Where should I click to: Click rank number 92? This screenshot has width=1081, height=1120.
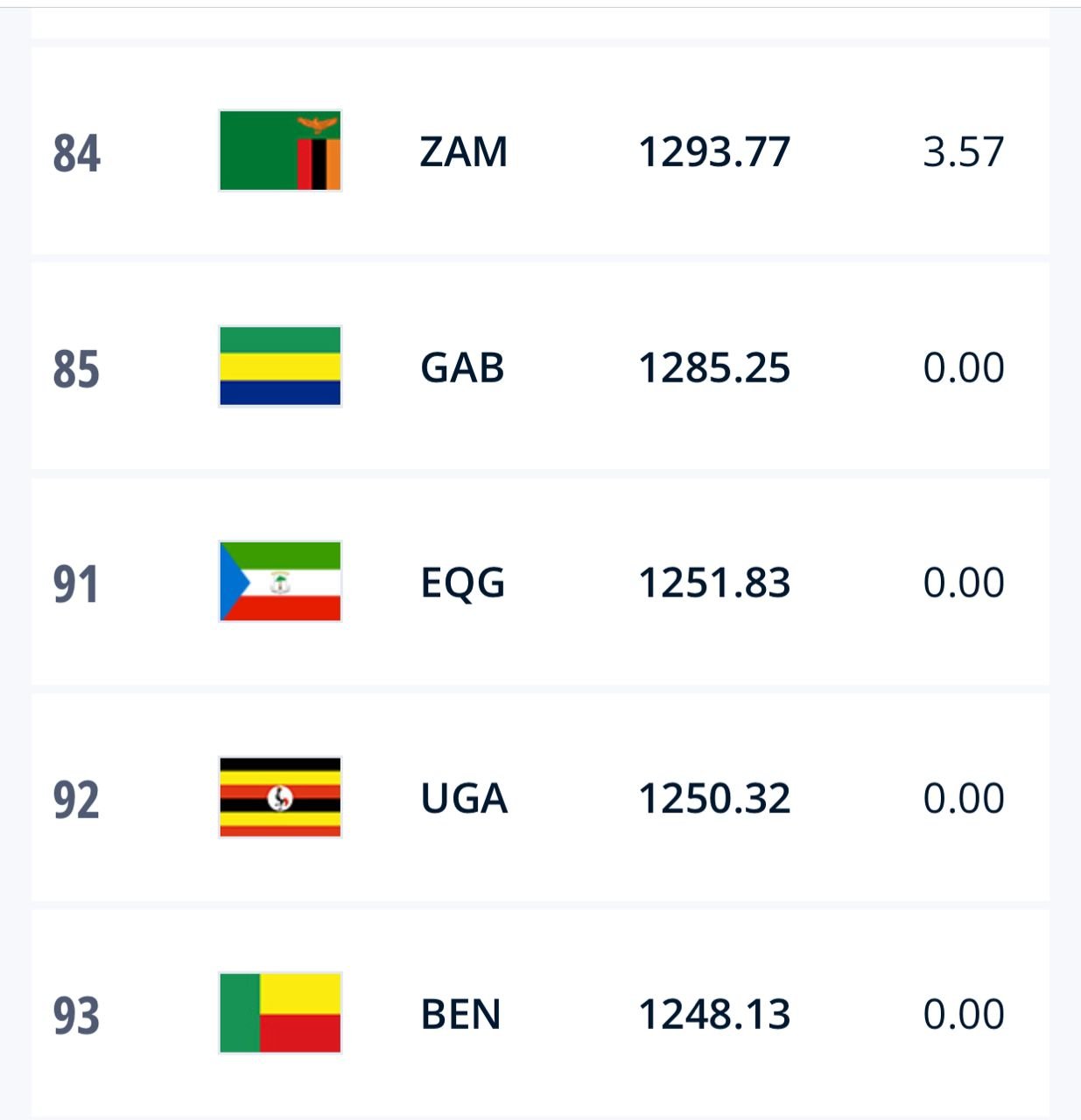coord(76,800)
